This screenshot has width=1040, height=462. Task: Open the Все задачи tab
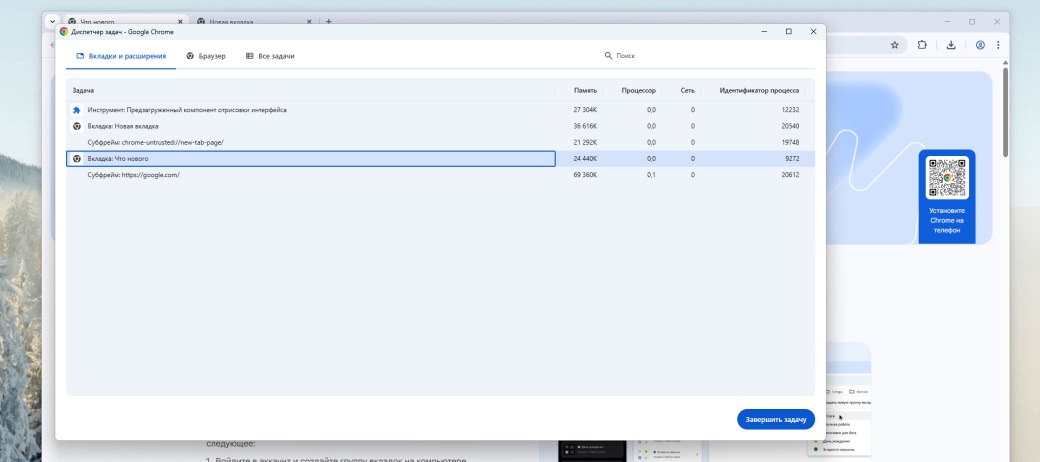[270, 56]
